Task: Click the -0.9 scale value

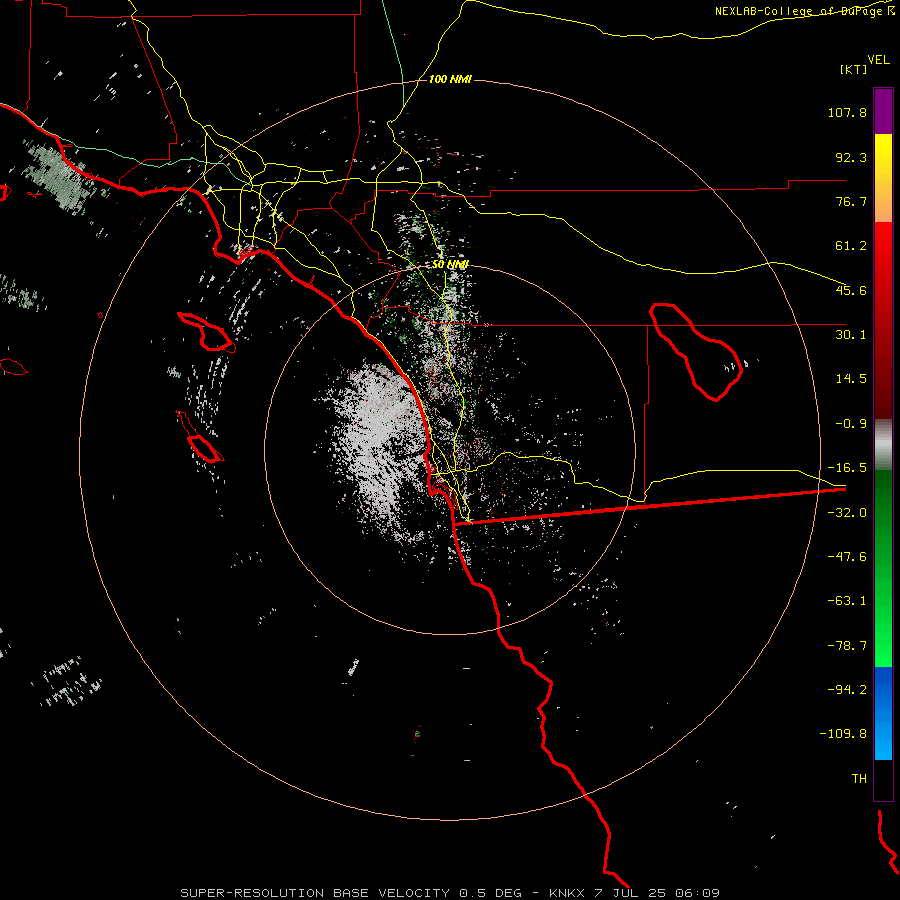Action: 851,424
